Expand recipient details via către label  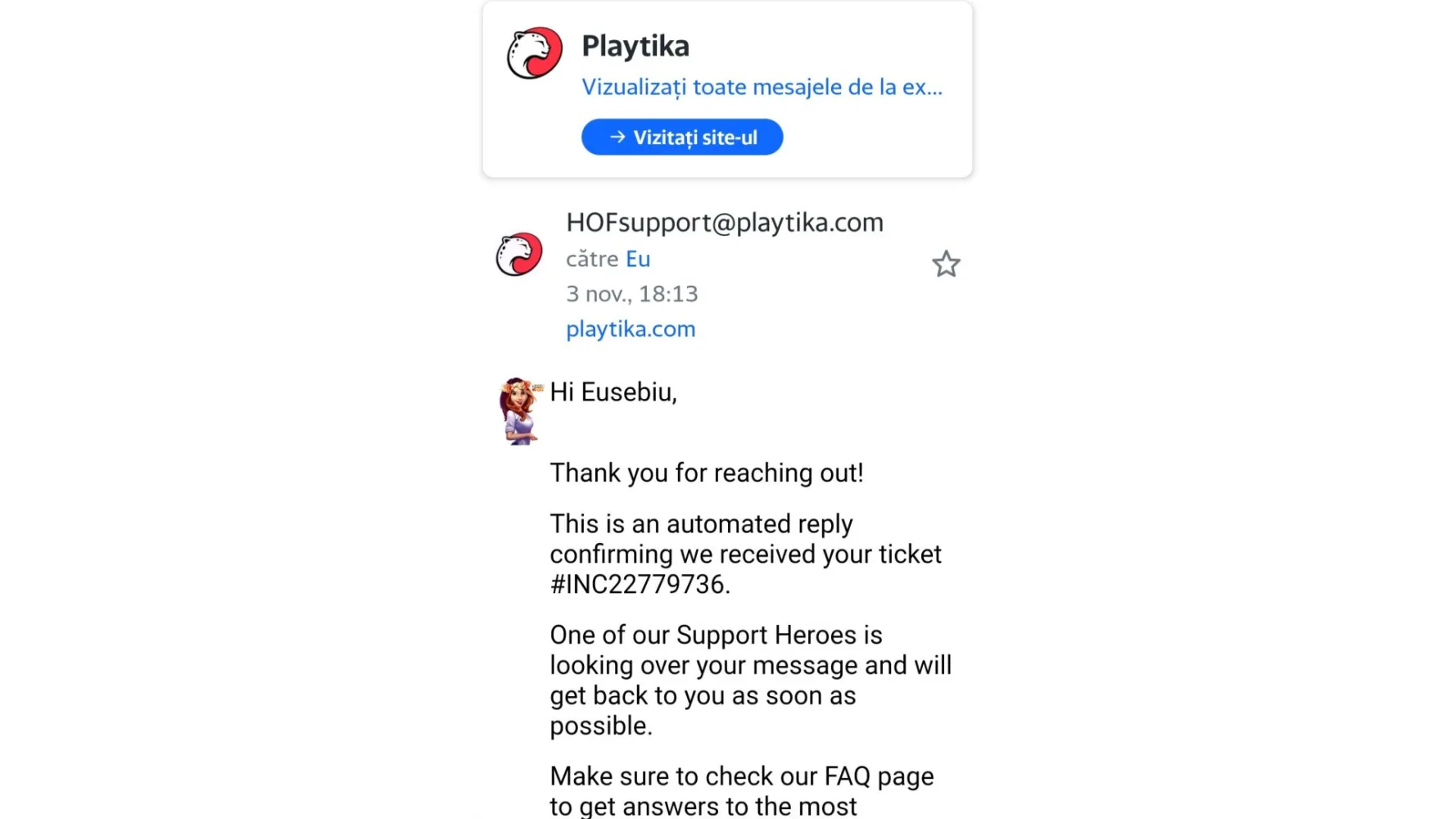[x=592, y=259]
